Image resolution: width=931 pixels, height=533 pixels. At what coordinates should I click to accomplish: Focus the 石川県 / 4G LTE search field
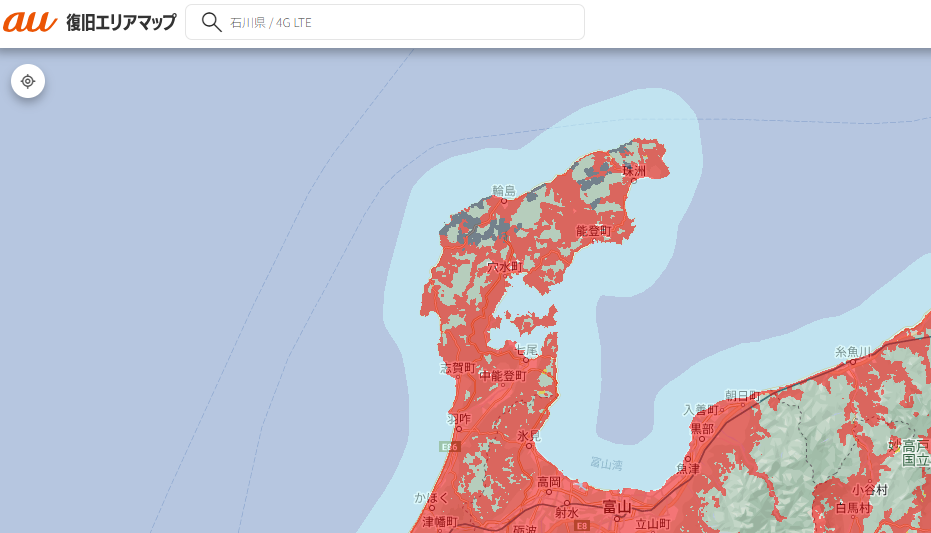coord(385,22)
